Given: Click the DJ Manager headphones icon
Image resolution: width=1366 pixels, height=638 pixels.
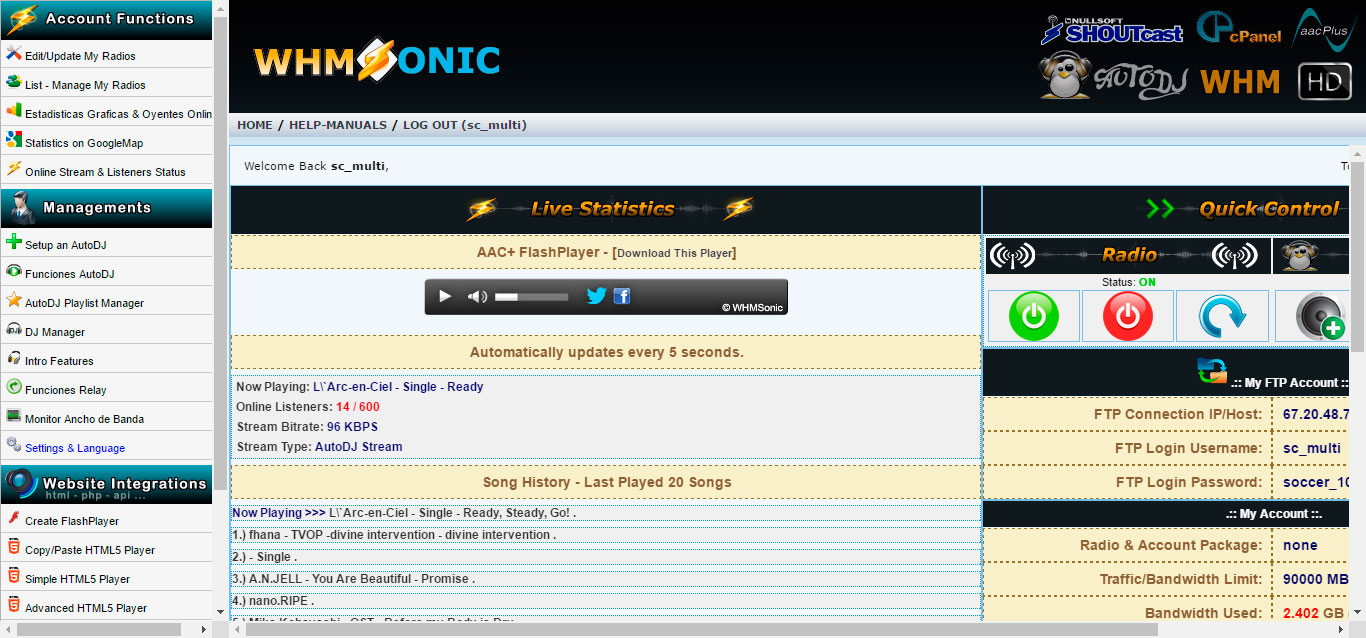Looking at the screenshot, I should [x=14, y=330].
